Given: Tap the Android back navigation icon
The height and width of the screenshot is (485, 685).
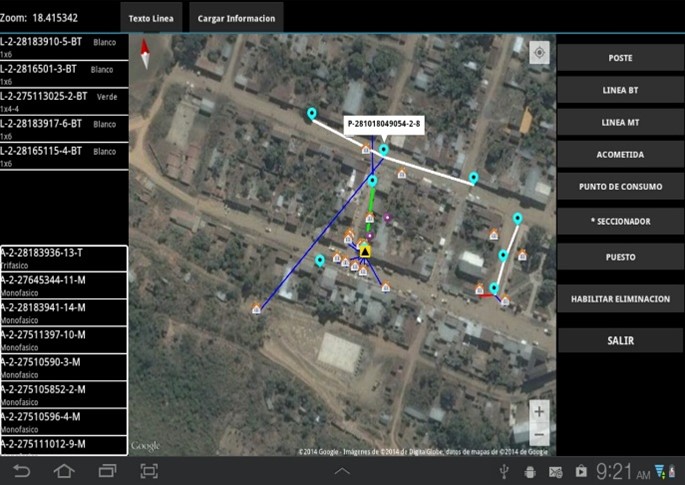Looking at the screenshot, I should pyautogui.click(x=21, y=471).
